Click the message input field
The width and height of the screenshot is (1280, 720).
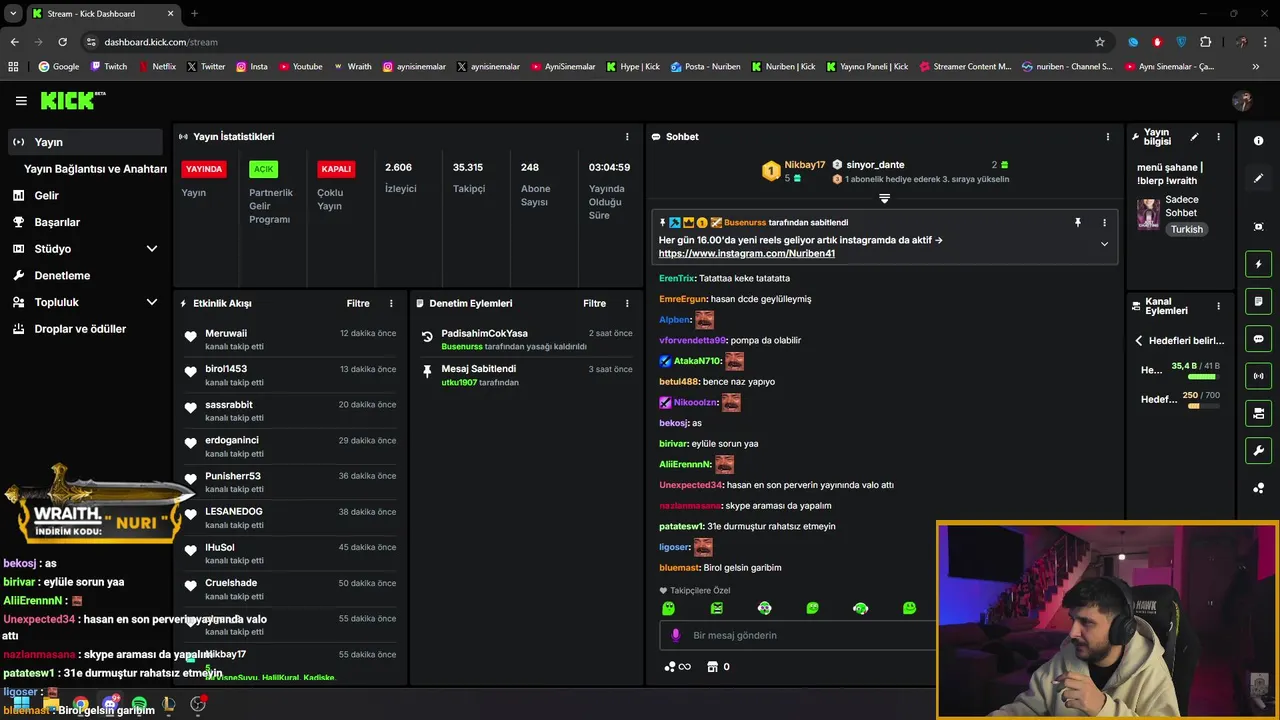[x=798, y=635]
